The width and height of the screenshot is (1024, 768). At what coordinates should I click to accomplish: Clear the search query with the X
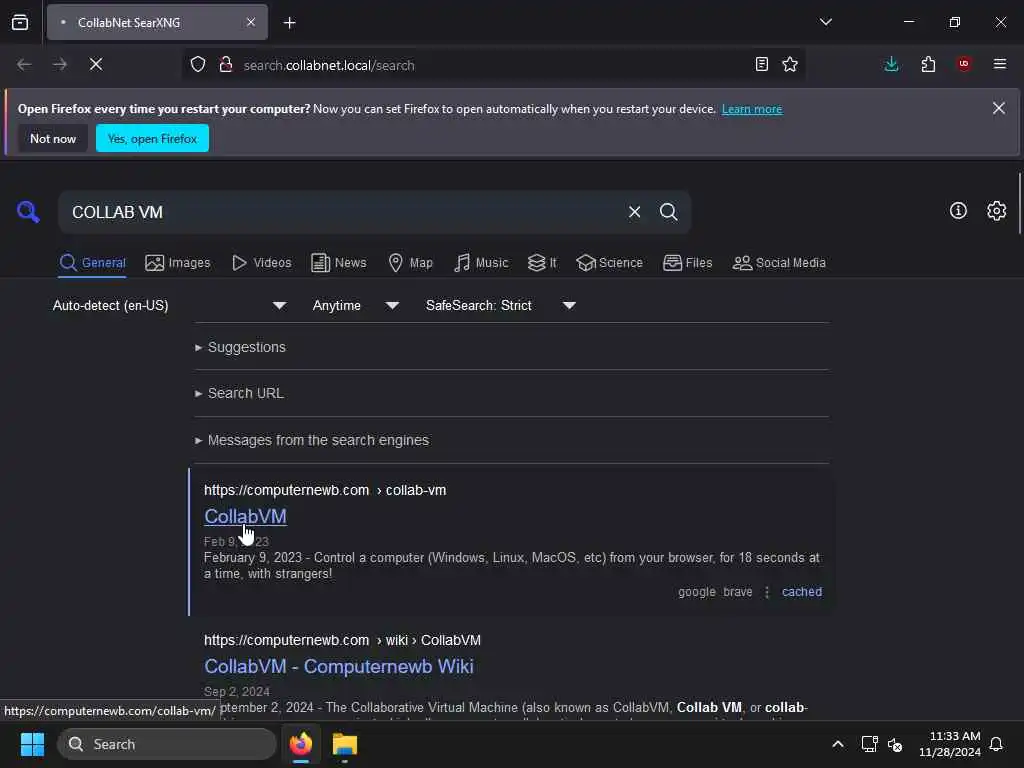coord(634,212)
